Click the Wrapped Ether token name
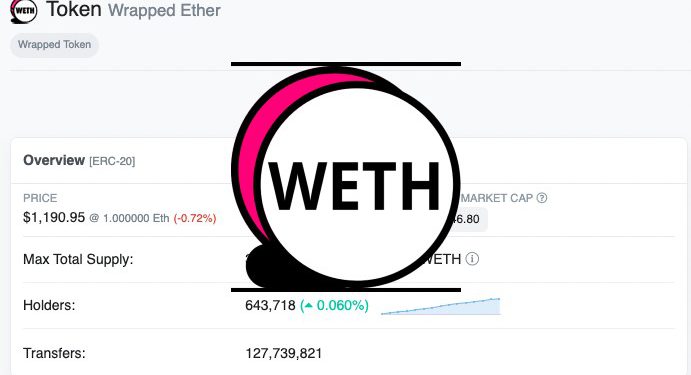Screen dimensions: 691x375 [x=164, y=10]
